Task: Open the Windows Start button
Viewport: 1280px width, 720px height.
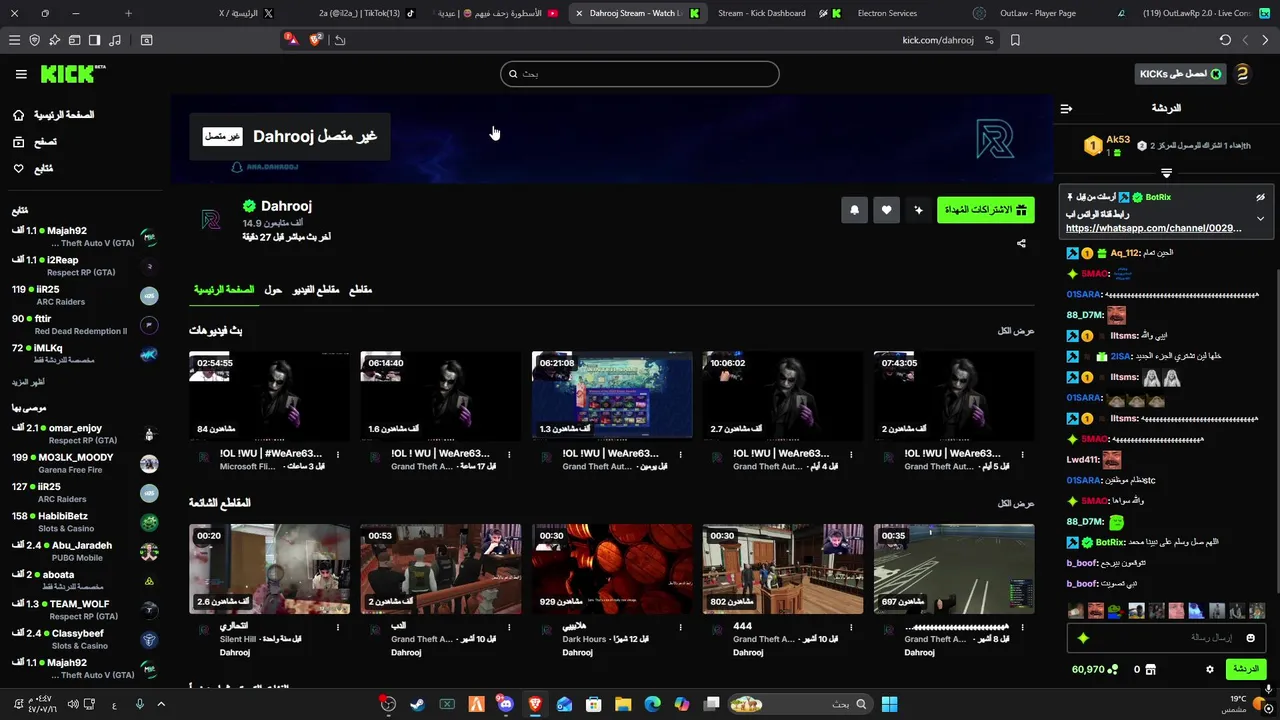Action: point(889,704)
